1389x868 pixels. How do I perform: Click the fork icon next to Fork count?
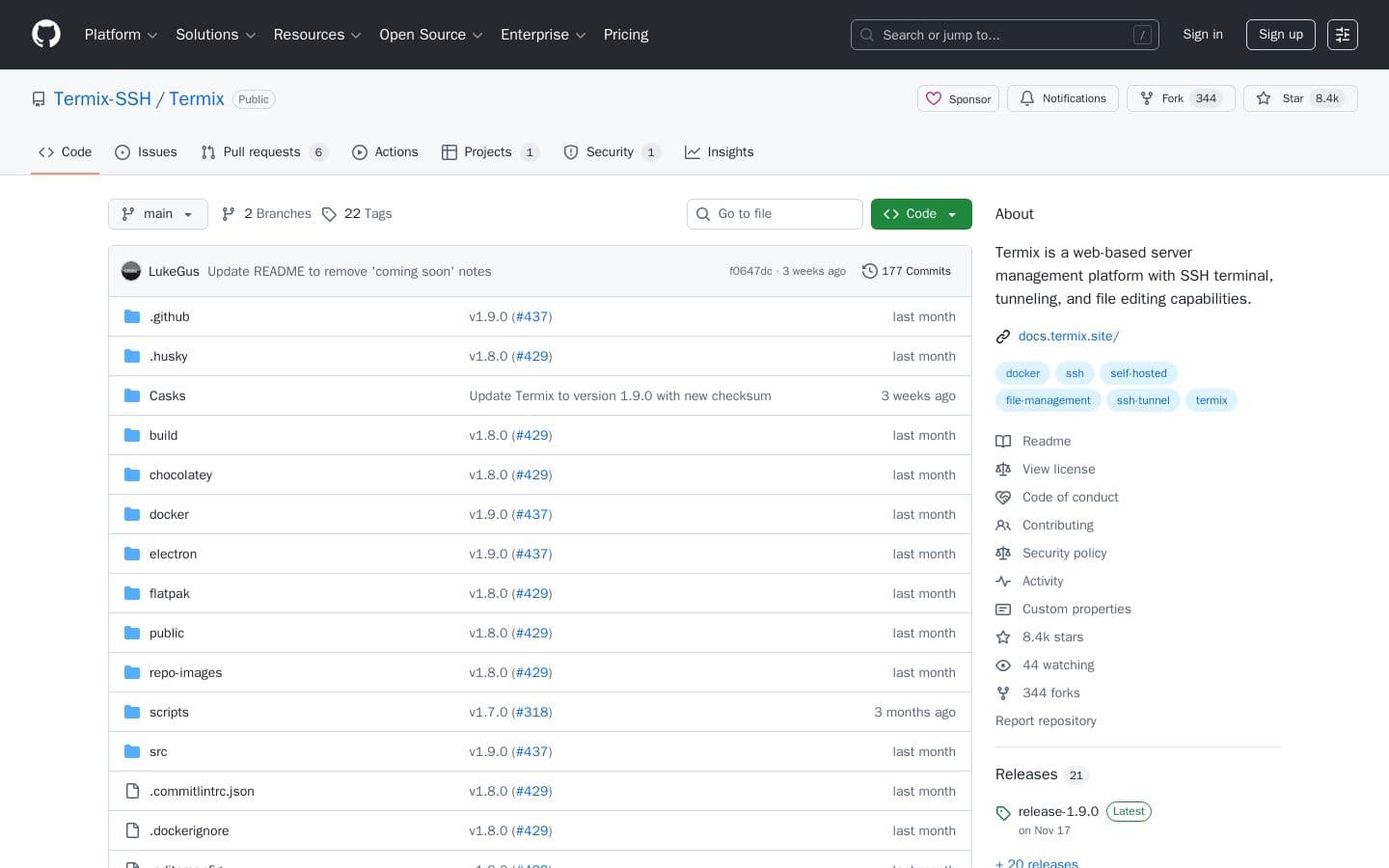click(1147, 98)
